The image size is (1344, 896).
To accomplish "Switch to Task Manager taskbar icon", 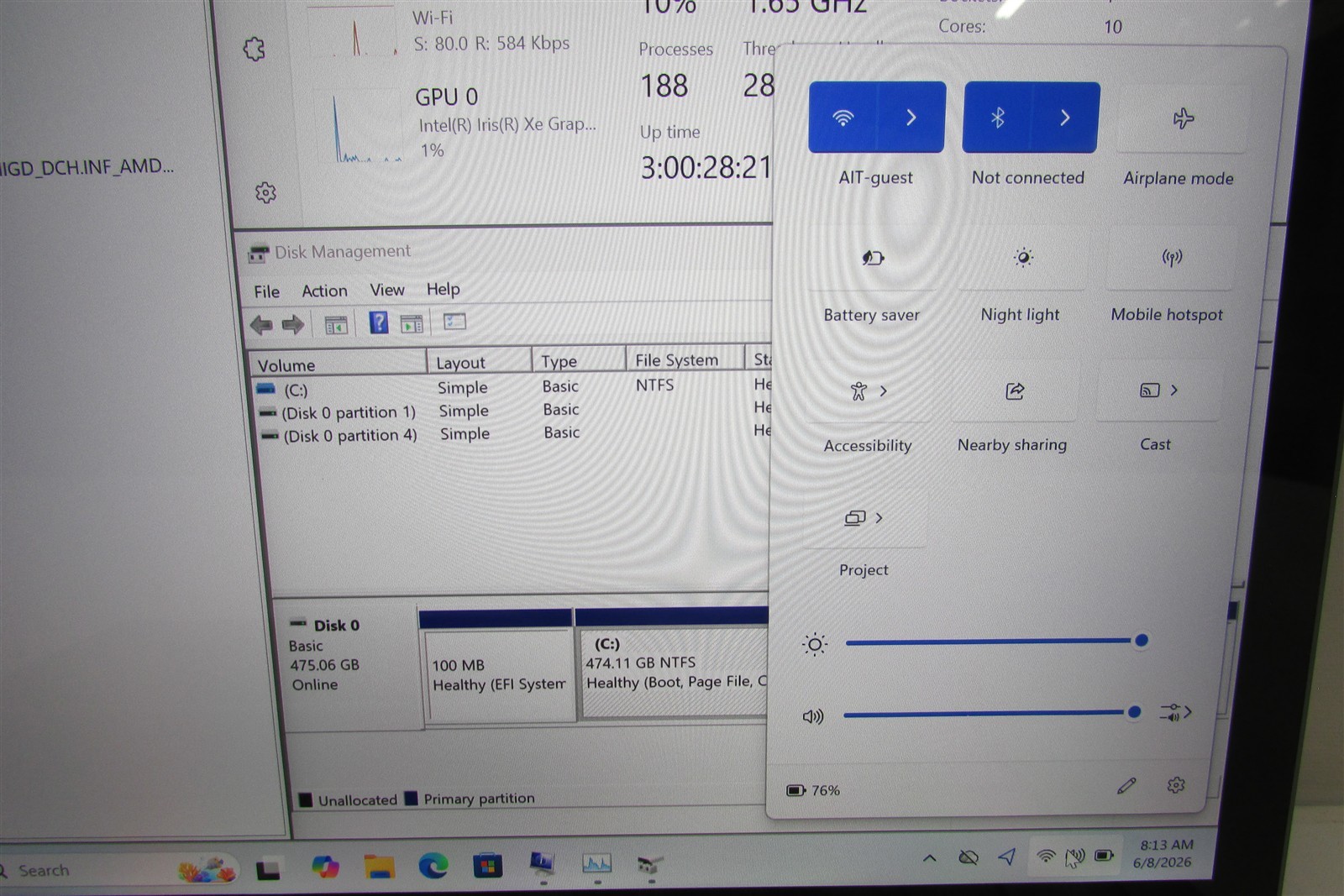I will pyautogui.click(x=597, y=863).
